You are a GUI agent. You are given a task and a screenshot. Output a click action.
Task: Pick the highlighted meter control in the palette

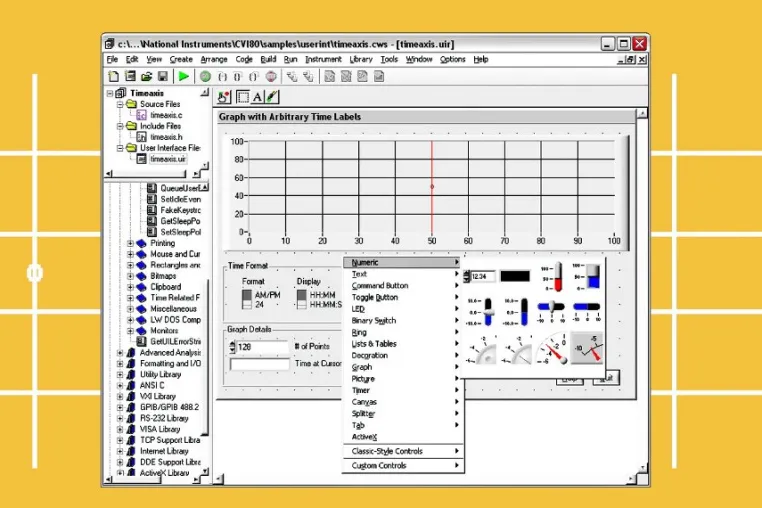tap(587, 348)
